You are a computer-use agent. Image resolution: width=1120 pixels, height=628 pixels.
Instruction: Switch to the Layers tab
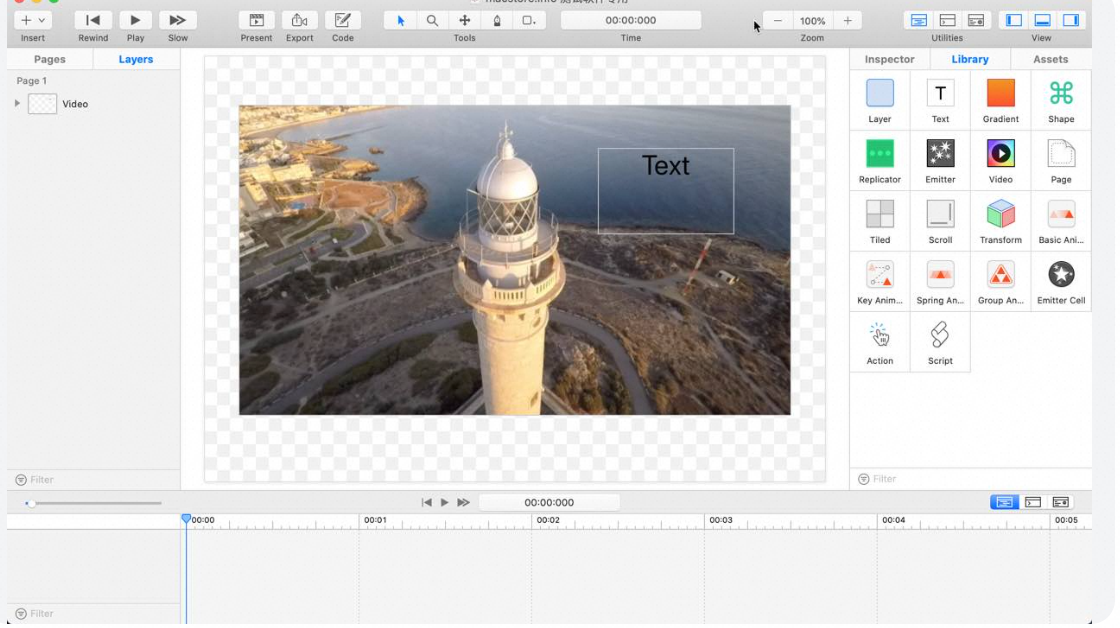[136, 59]
